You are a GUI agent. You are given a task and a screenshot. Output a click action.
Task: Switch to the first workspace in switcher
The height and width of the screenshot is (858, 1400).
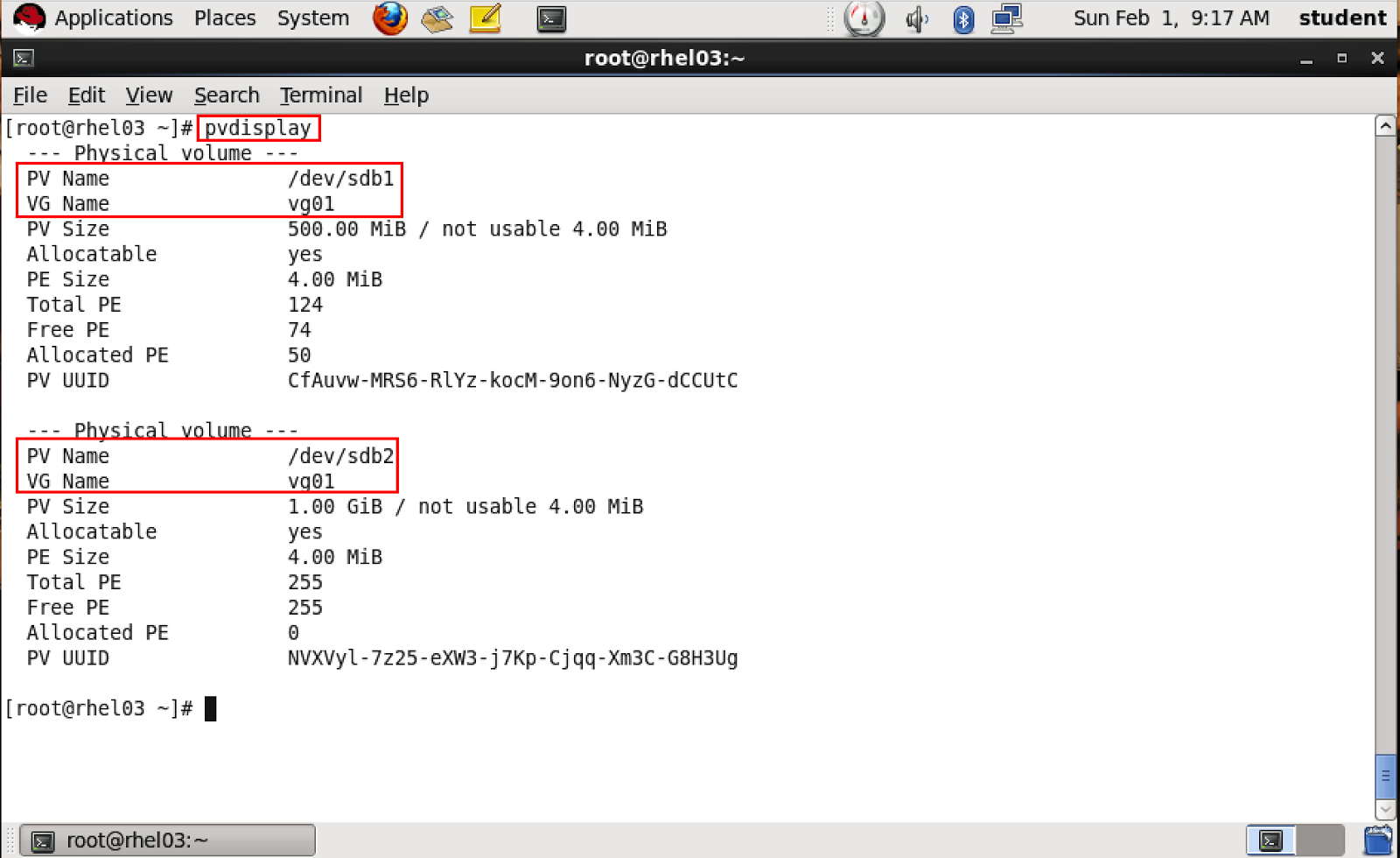(x=1270, y=841)
